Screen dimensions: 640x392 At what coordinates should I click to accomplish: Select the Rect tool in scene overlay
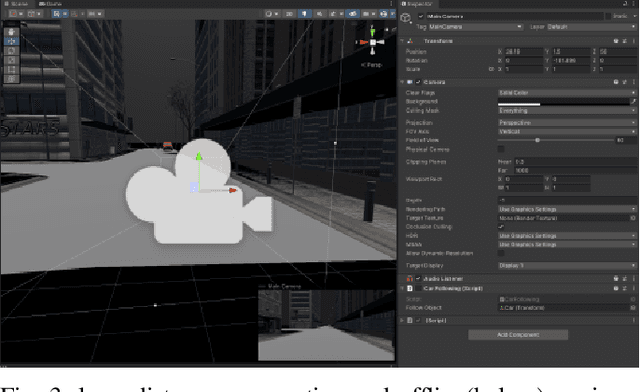click(x=11, y=69)
